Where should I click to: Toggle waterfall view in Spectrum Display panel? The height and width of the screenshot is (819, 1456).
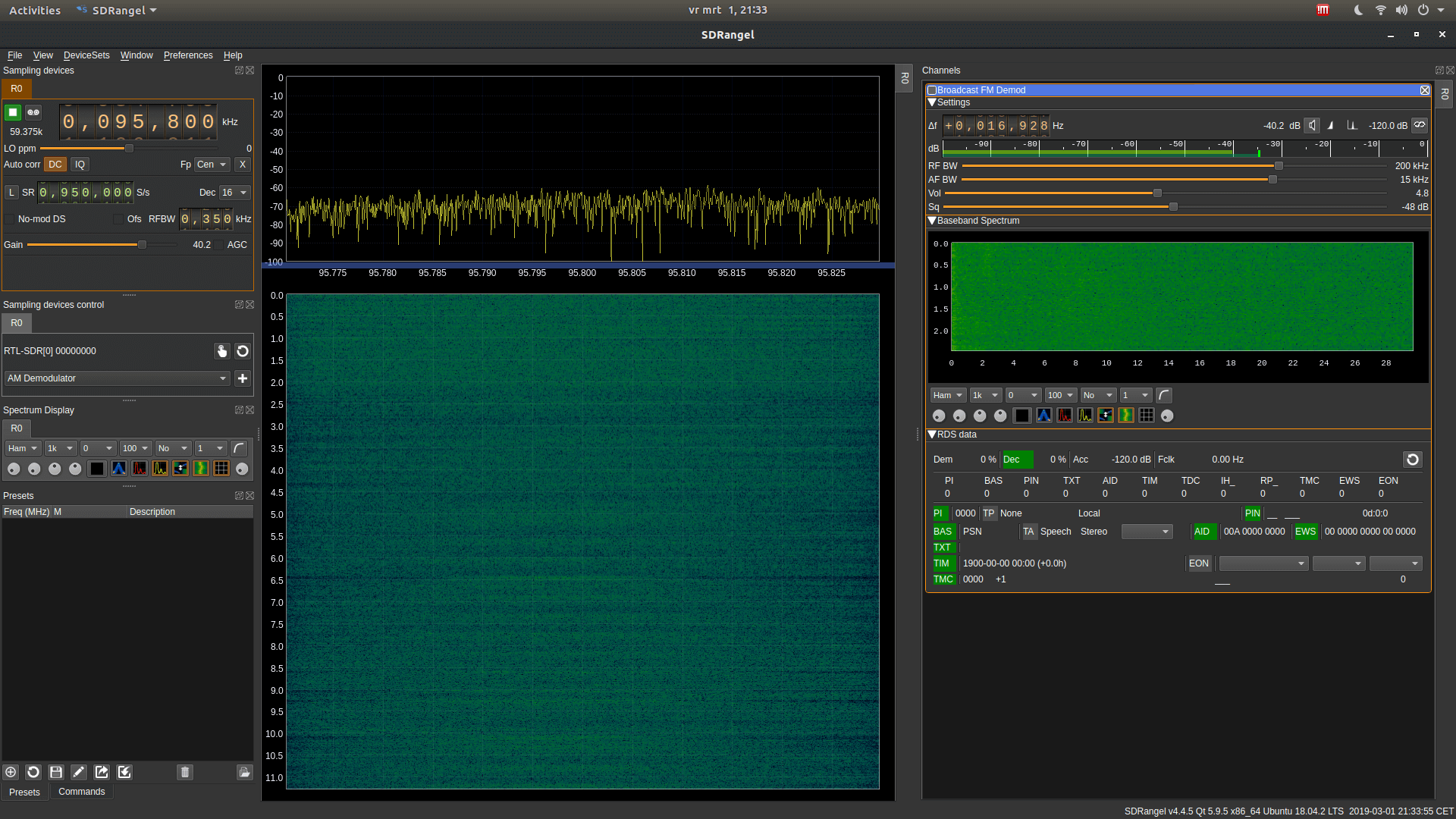(x=201, y=469)
